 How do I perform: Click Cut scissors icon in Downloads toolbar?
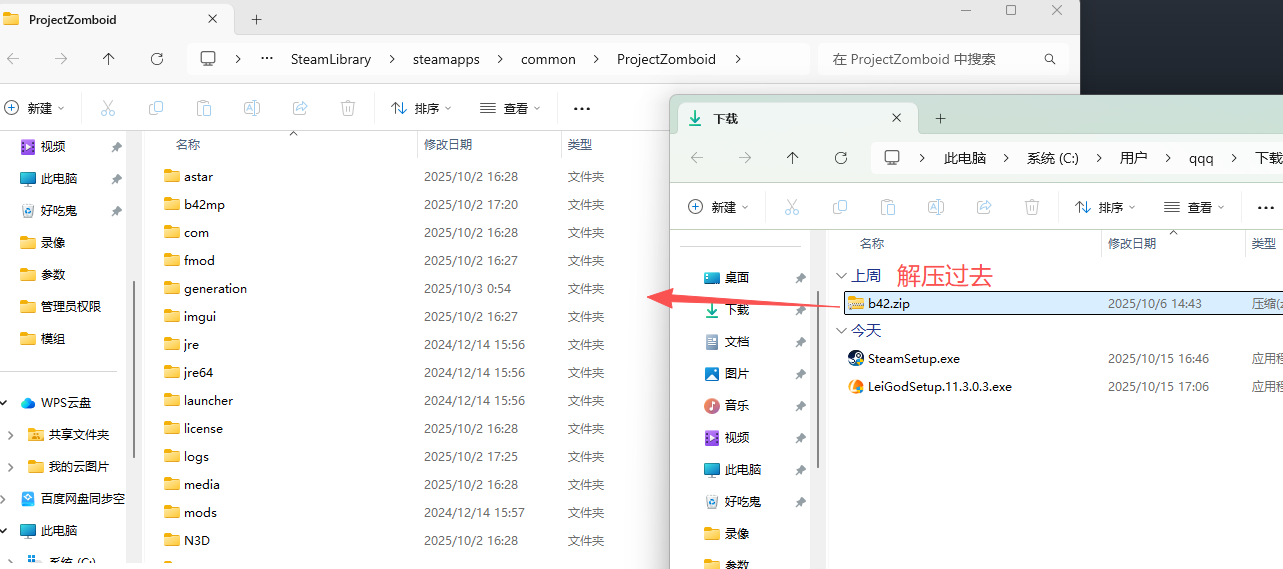(792, 207)
